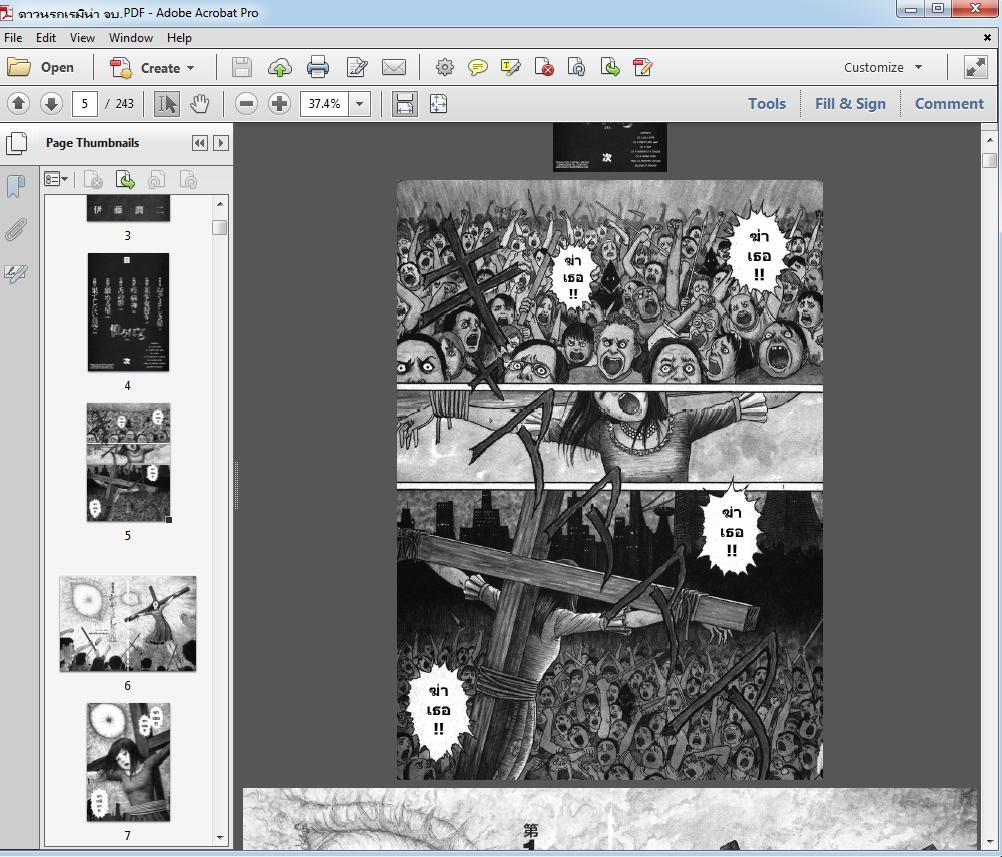Click the Open folder icon
1002x857 pixels.
(x=19, y=67)
